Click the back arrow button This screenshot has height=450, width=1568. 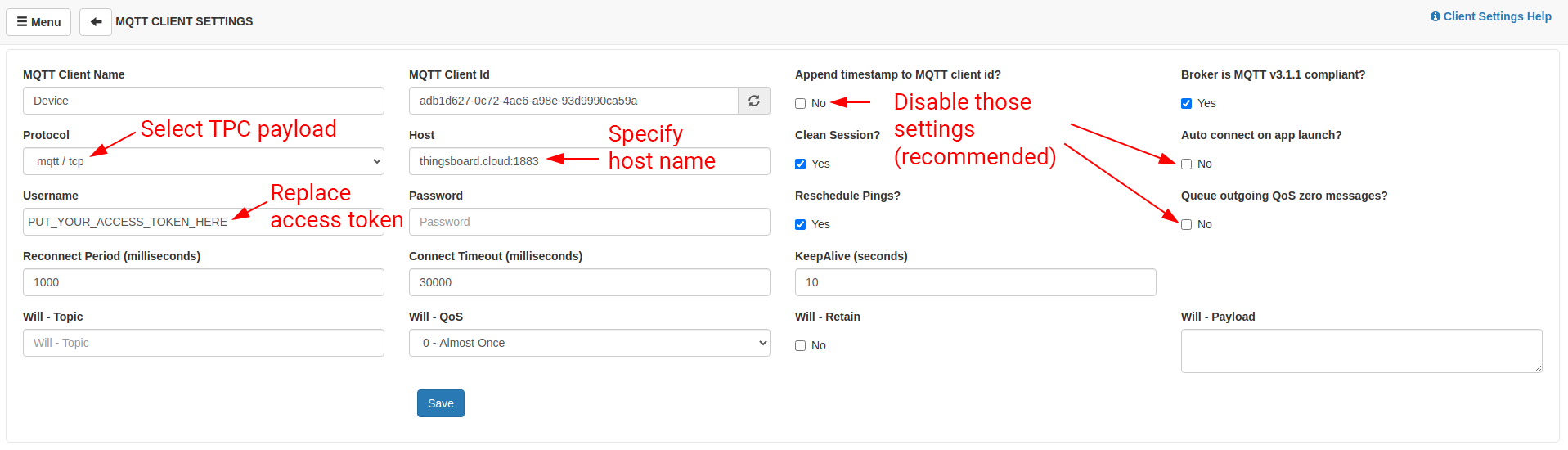point(96,22)
